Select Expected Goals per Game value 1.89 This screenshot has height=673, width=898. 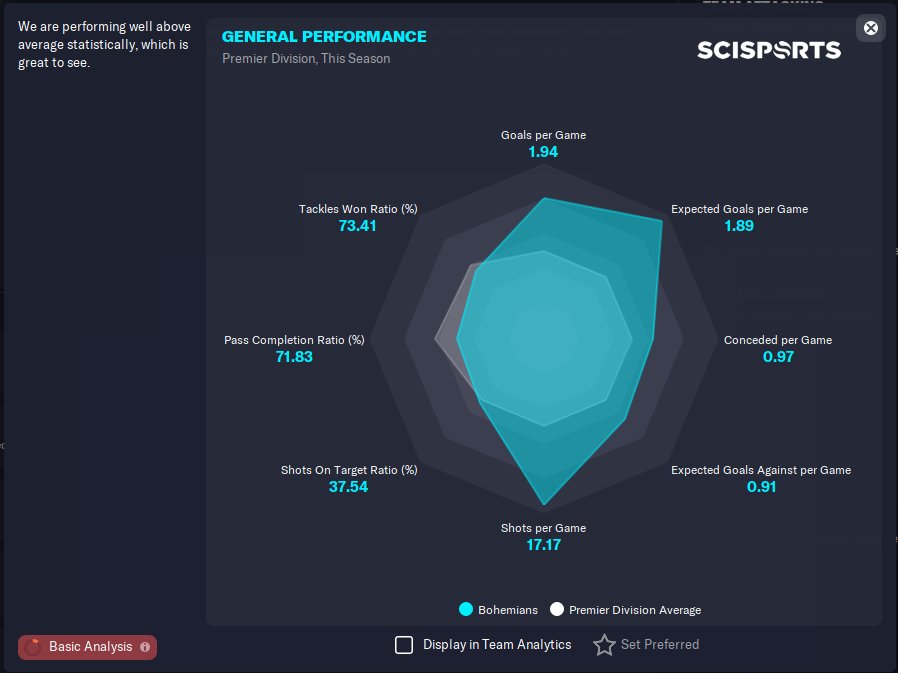(x=739, y=226)
